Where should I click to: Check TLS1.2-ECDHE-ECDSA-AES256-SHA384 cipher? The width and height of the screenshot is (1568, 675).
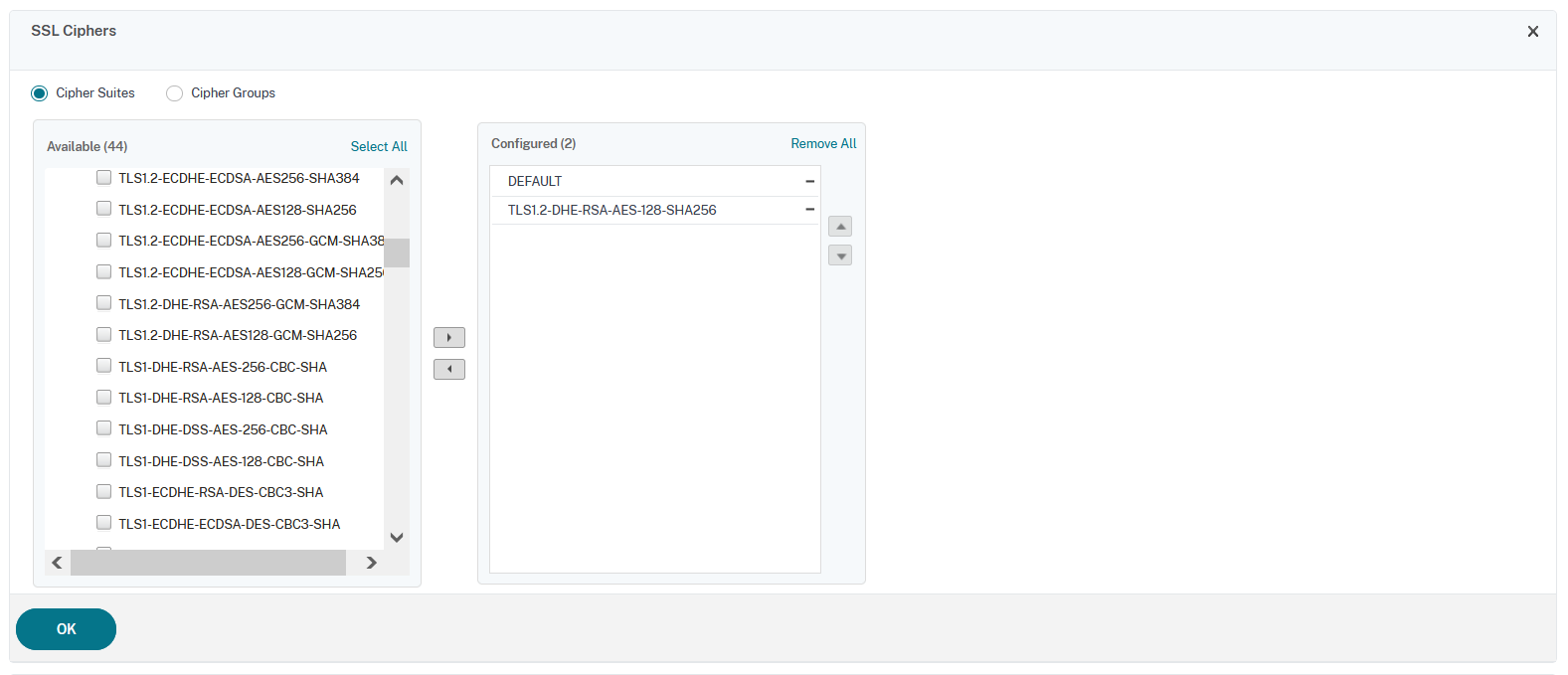(x=103, y=178)
